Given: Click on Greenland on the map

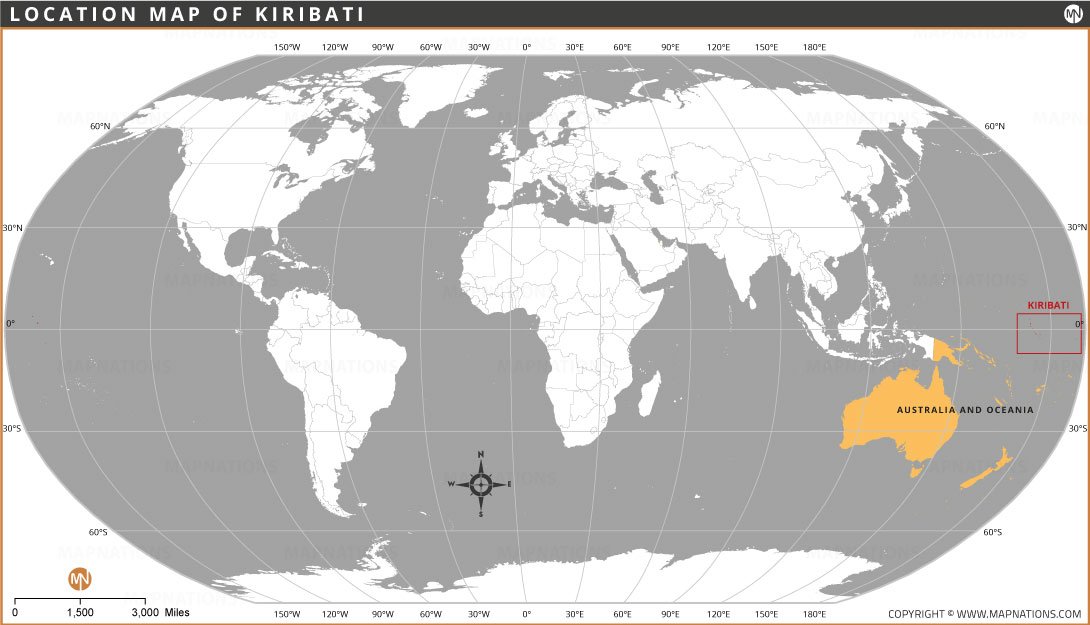Looking at the screenshot, I should [440, 90].
